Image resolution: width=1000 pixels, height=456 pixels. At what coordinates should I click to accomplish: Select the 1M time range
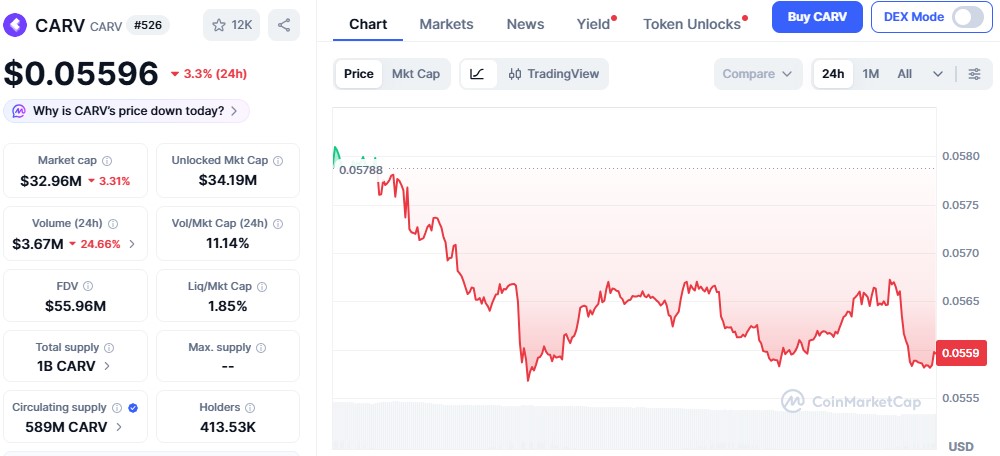871,74
